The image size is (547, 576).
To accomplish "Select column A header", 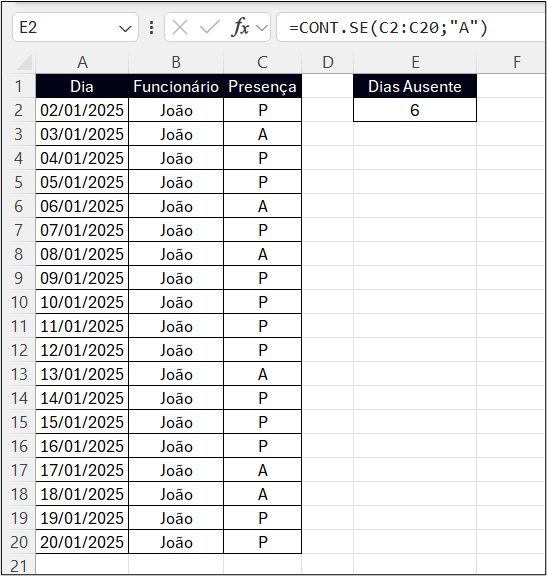I will click(x=82, y=62).
